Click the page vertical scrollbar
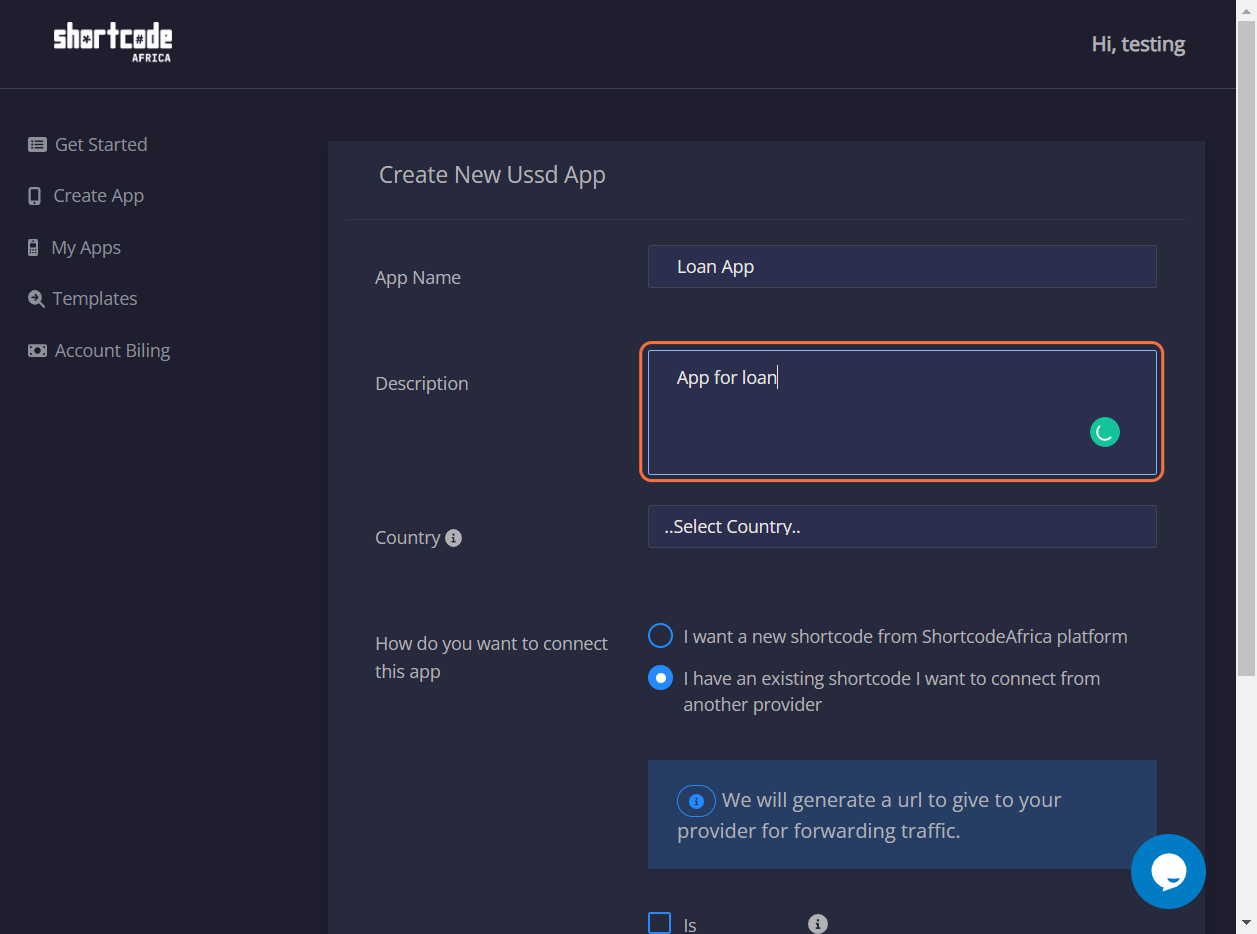The height and width of the screenshot is (934, 1257). pos(1246,346)
